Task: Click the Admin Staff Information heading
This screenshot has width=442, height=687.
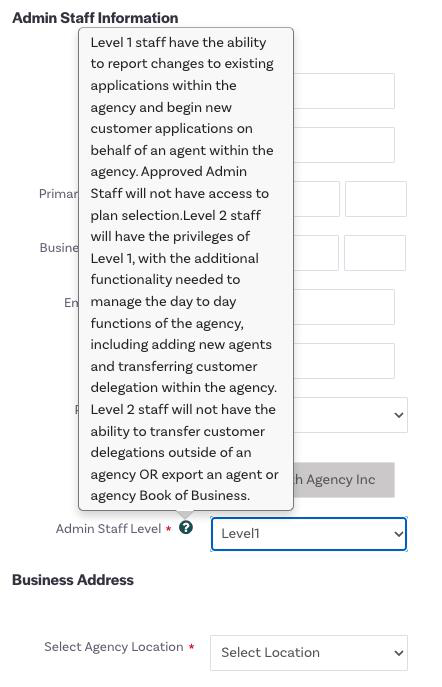Action: click(95, 18)
